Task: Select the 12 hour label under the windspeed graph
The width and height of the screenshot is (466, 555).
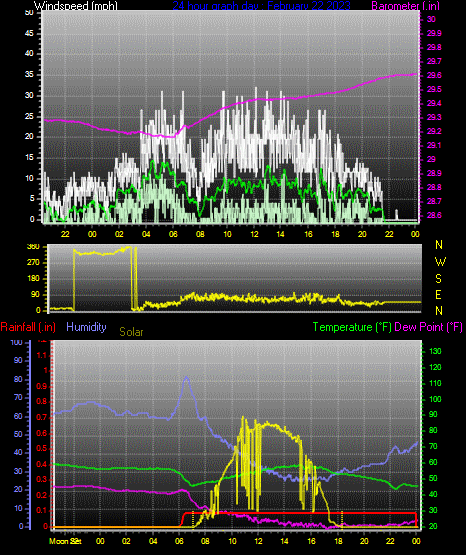Action: (x=254, y=234)
